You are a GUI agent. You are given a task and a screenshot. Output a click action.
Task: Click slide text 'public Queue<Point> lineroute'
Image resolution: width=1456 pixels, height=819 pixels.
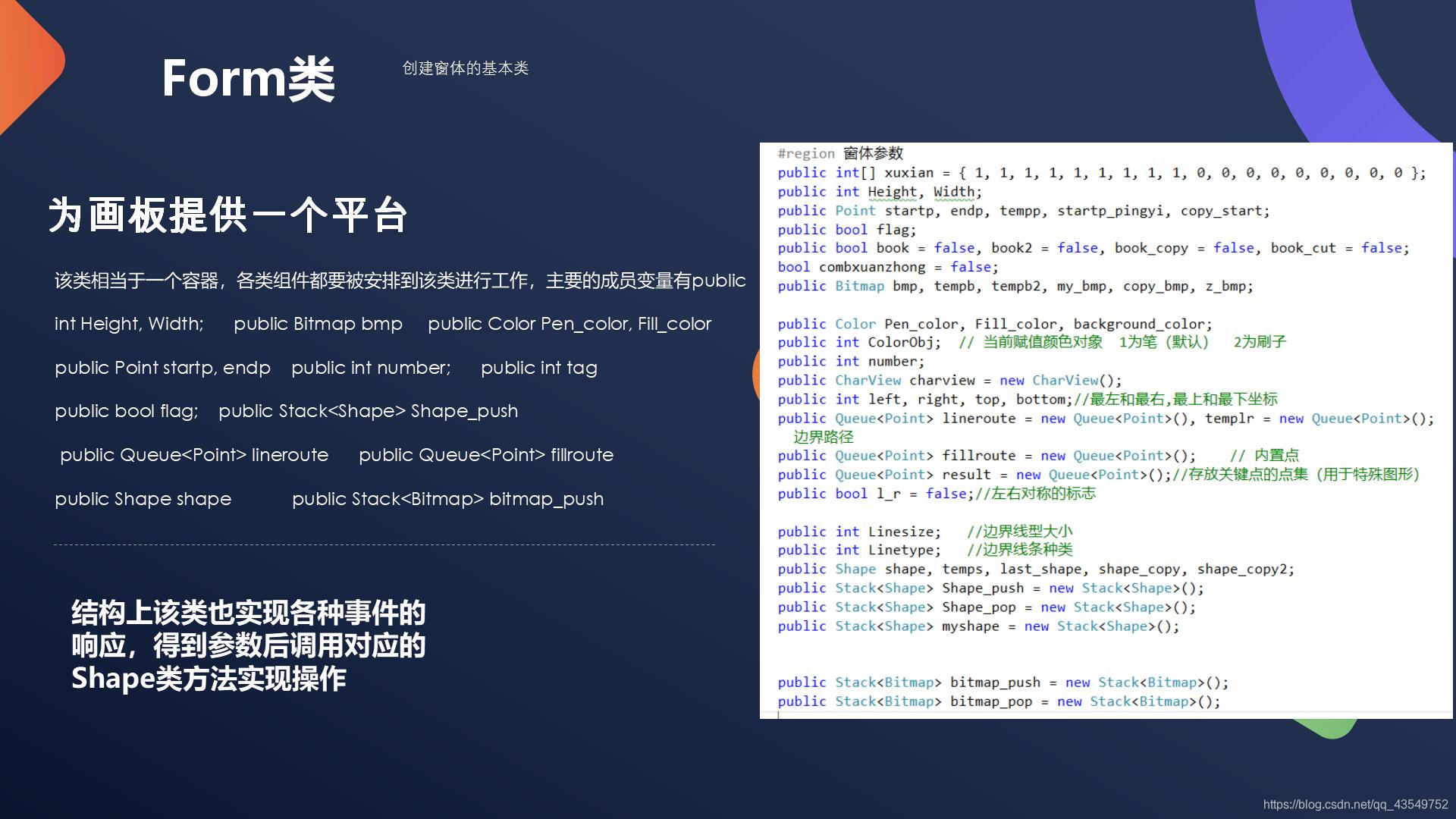click(194, 455)
